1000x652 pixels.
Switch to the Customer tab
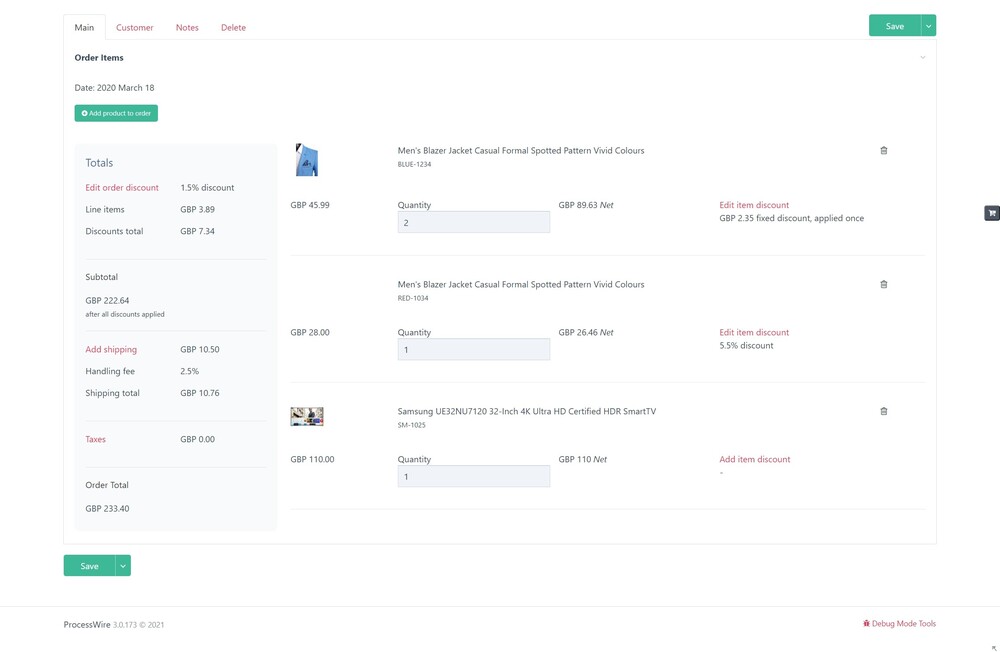click(x=134, y=28)
